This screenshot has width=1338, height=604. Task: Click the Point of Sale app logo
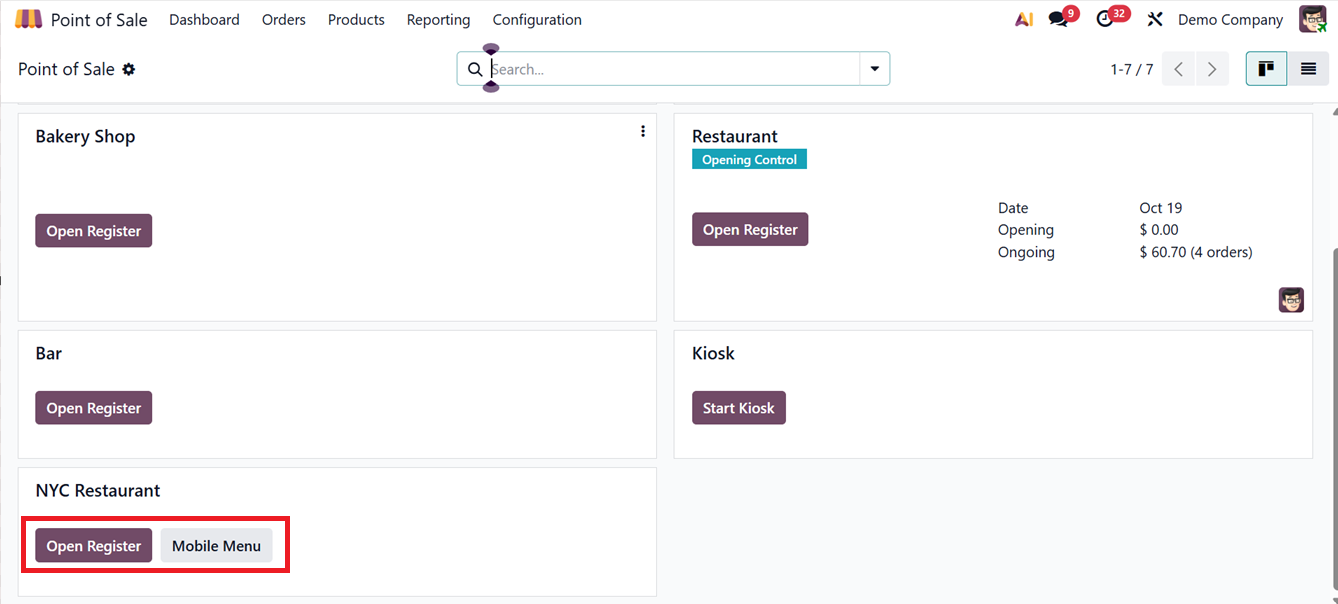[x=28, y=20]
